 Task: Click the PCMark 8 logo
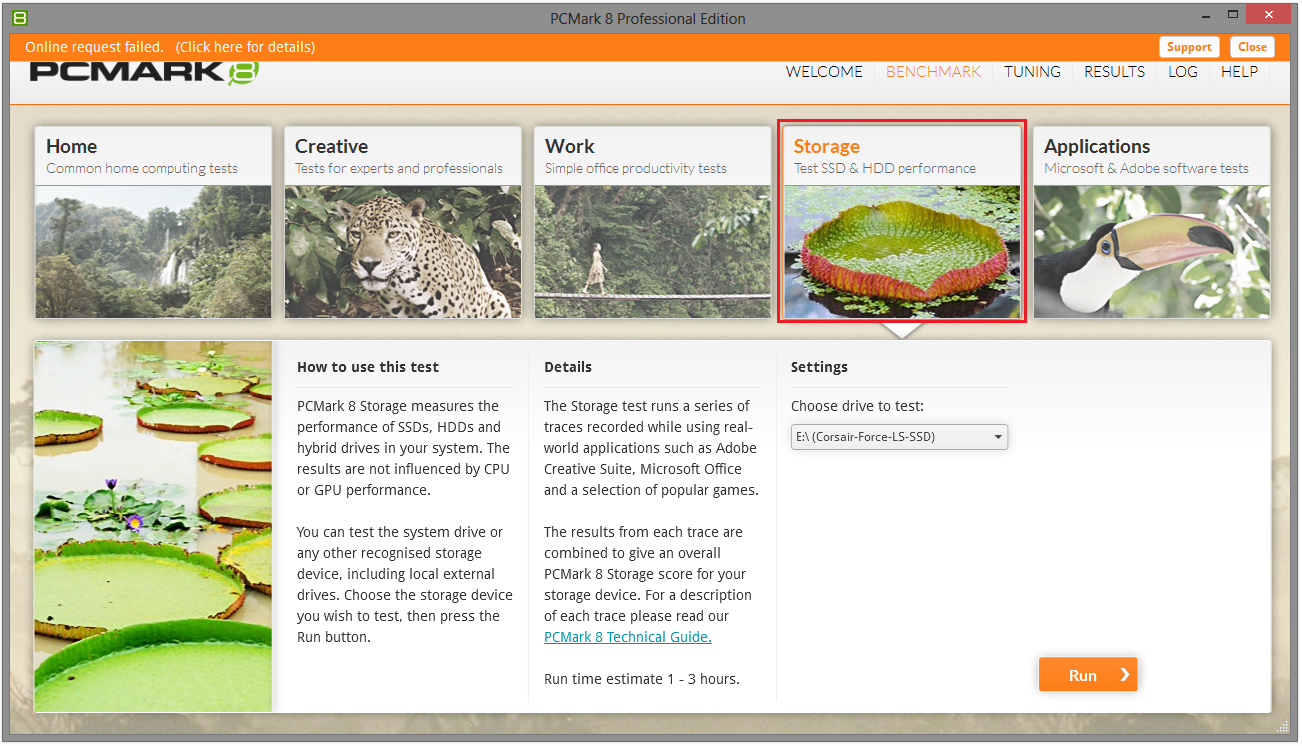tap(144, 73)
